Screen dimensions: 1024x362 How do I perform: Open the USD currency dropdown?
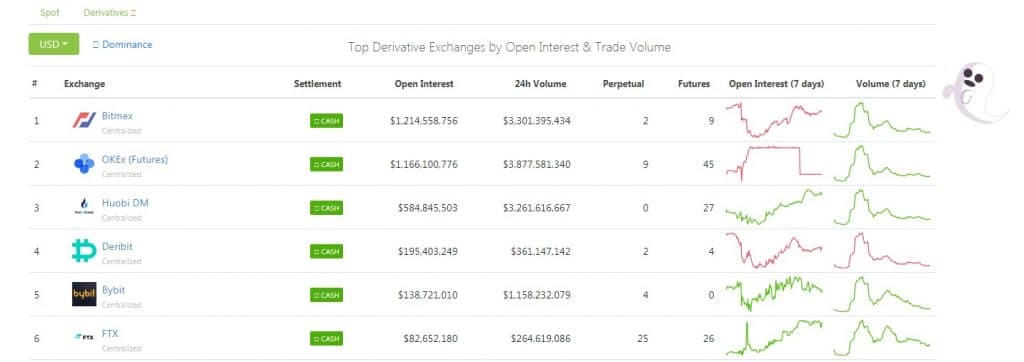click(54, 44)
